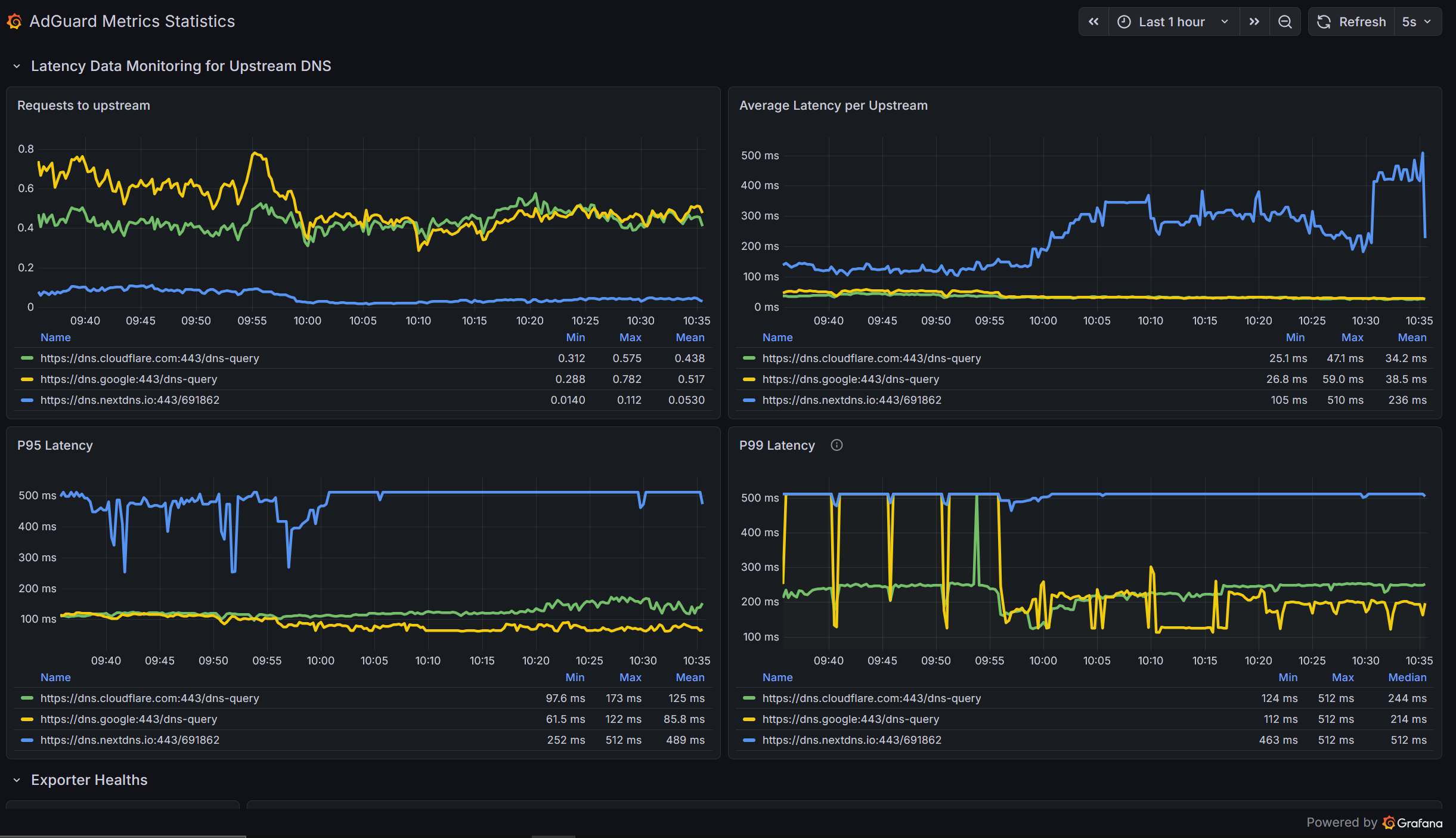
Task: Click the clock icon in time picker
Action: 1124,22
